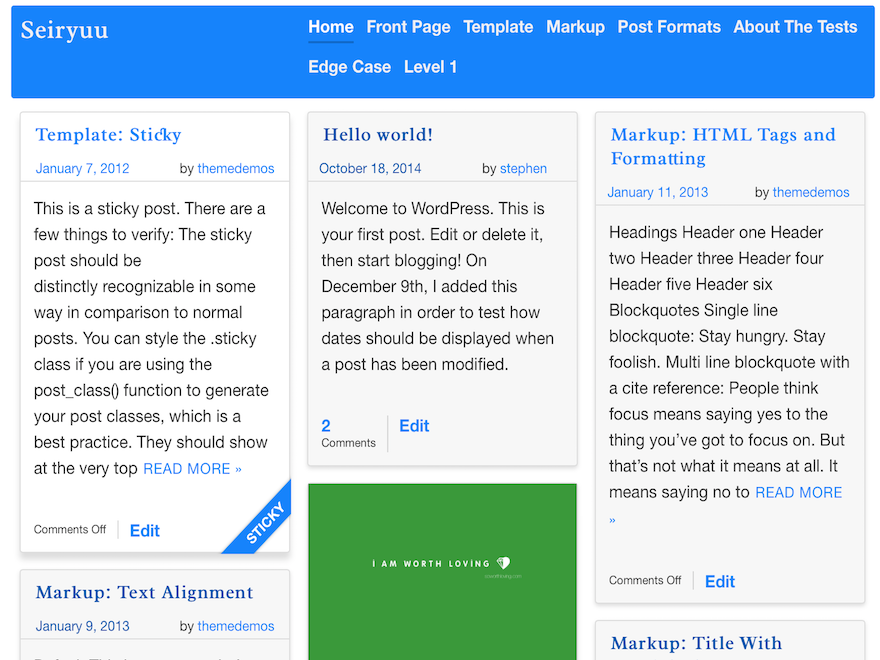Open the Template: Sticky post title
Viewport: 880px width, 660px height.
[108, 135]
